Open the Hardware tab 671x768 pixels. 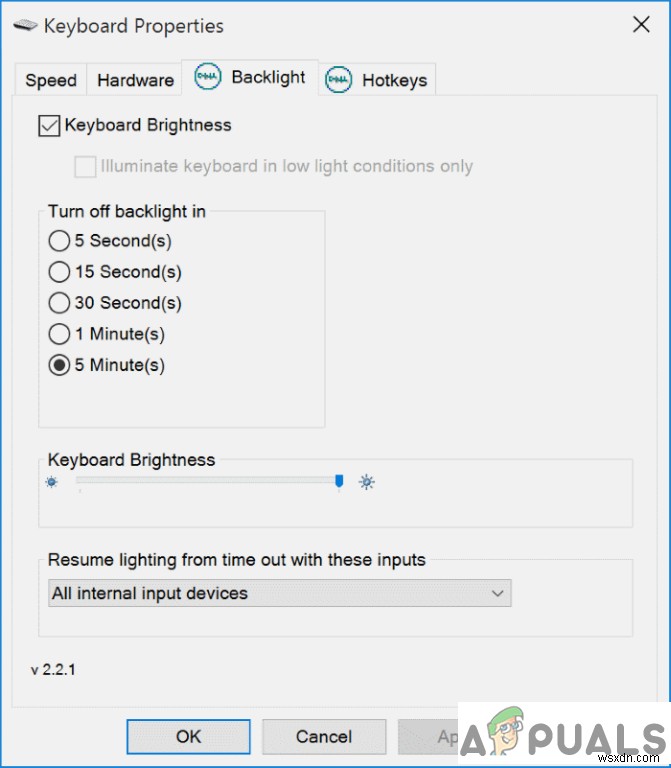click(135, 81)
